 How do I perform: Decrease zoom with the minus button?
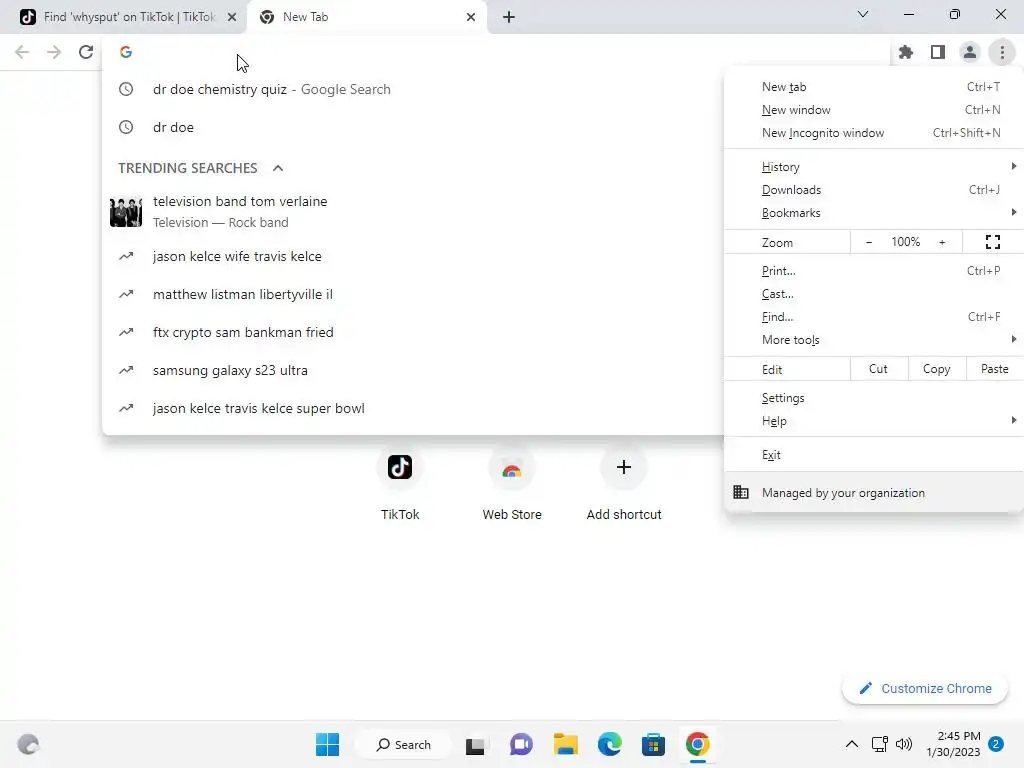point(869,242)
